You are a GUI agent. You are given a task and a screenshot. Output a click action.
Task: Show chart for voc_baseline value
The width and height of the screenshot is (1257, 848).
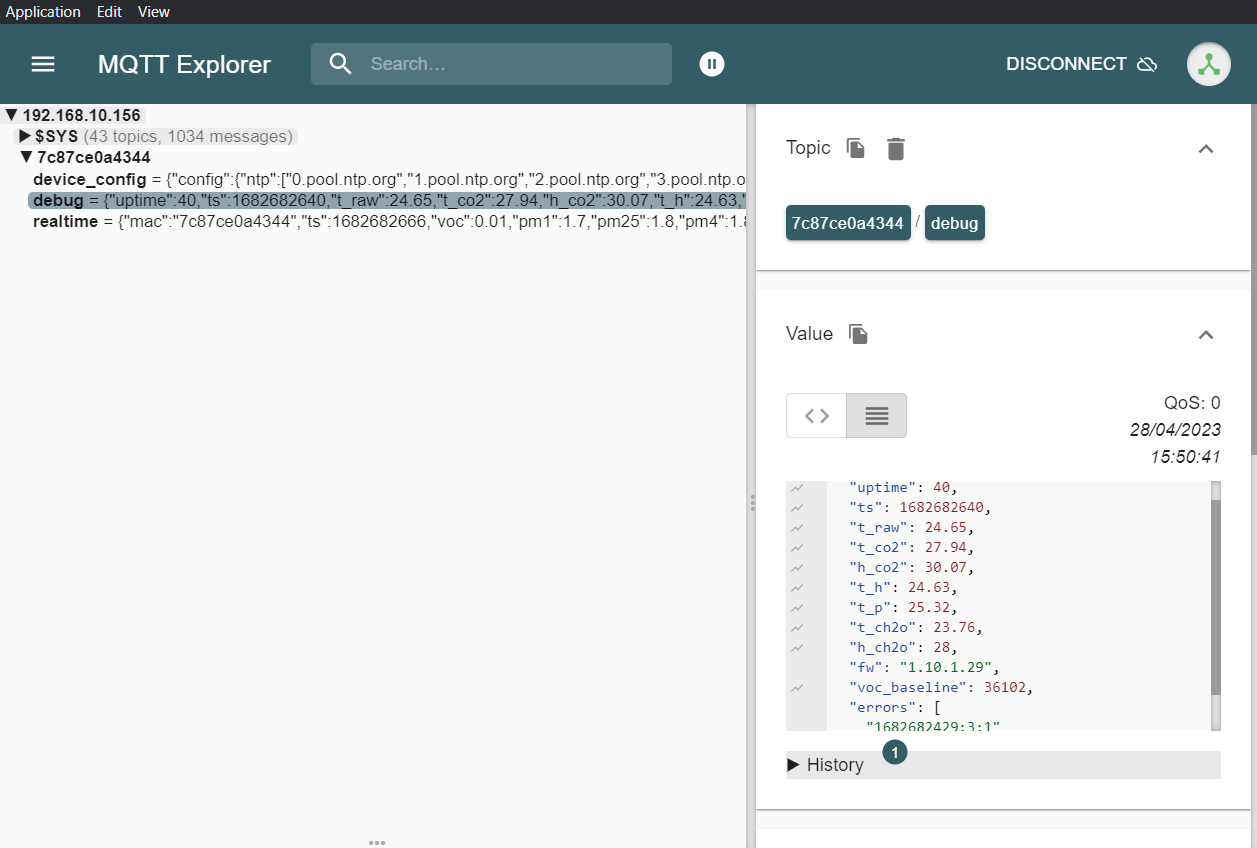click(x=797, y=688)
